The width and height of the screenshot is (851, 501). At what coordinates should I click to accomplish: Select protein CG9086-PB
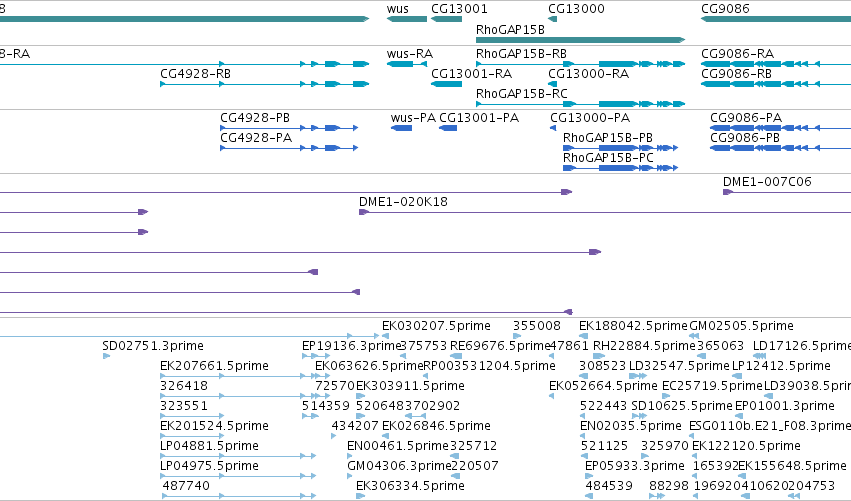coord(745,138)
